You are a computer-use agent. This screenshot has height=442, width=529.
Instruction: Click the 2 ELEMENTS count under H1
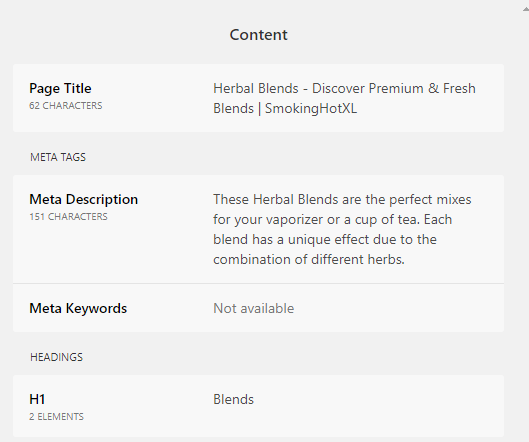56,417
